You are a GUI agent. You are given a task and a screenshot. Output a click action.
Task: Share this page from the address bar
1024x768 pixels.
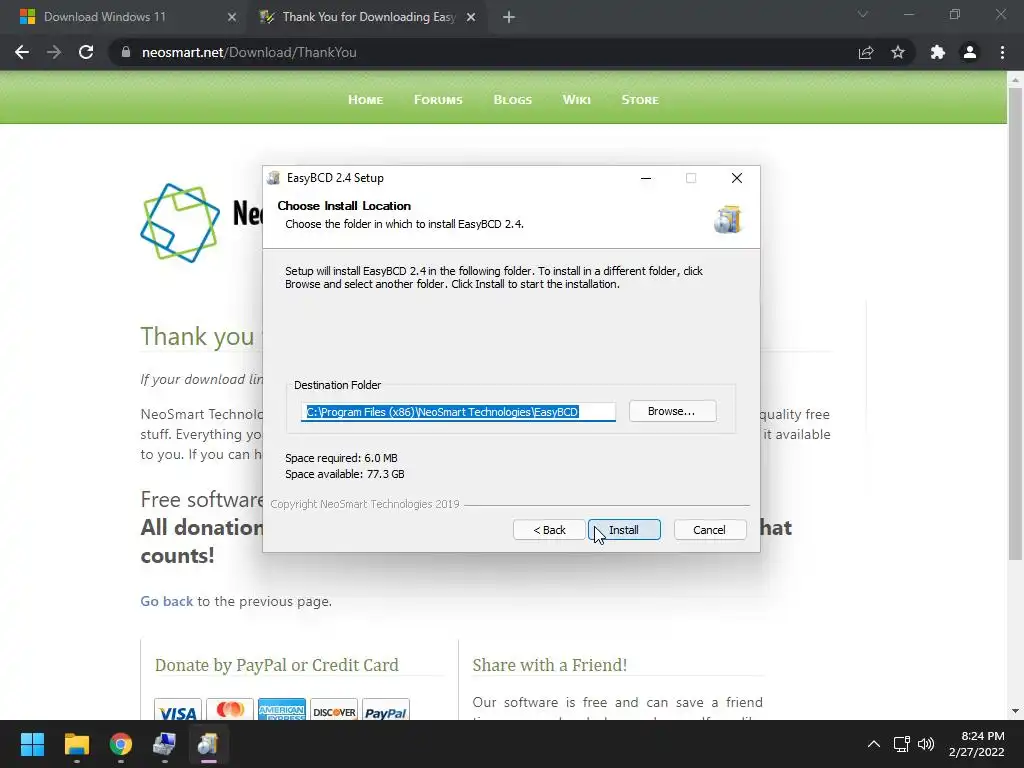tap(866, 52)
